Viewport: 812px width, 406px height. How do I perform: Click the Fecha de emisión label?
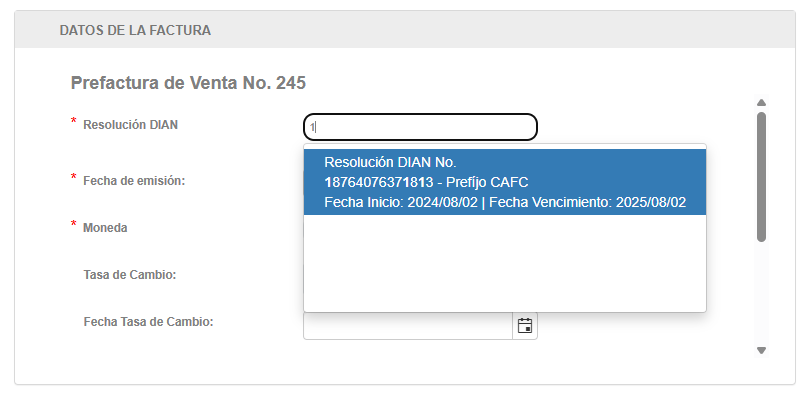pyautogui.click(x=133, y=180)
